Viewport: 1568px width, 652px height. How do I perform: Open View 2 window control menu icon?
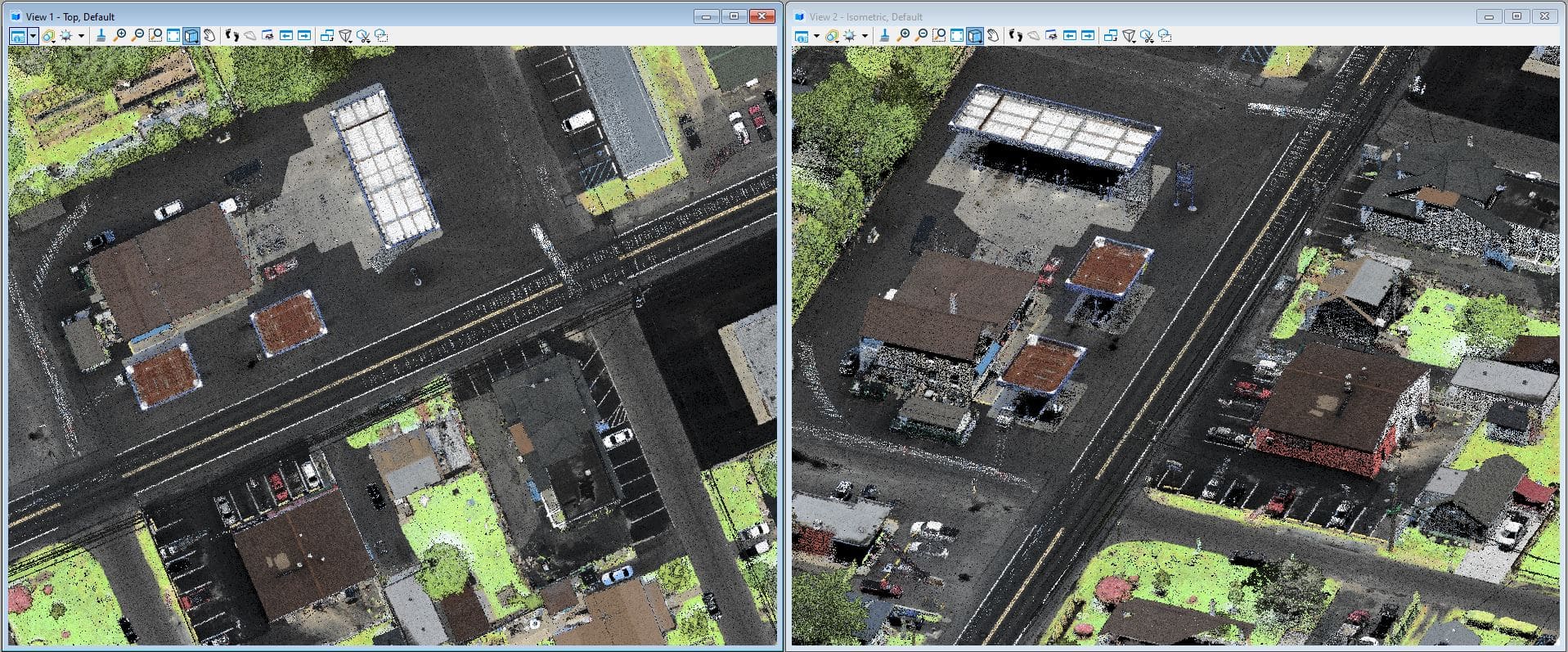click(x=799, y=16)
